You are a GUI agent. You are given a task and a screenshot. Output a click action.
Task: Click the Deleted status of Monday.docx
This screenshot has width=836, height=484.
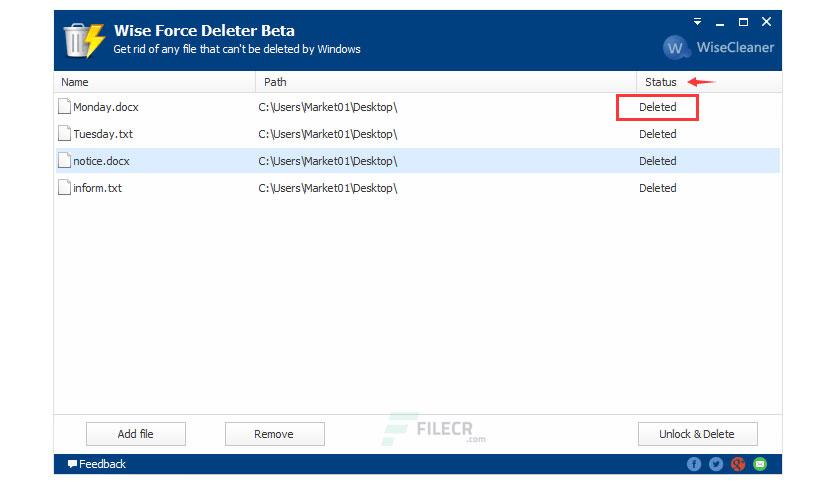point(657,107)
